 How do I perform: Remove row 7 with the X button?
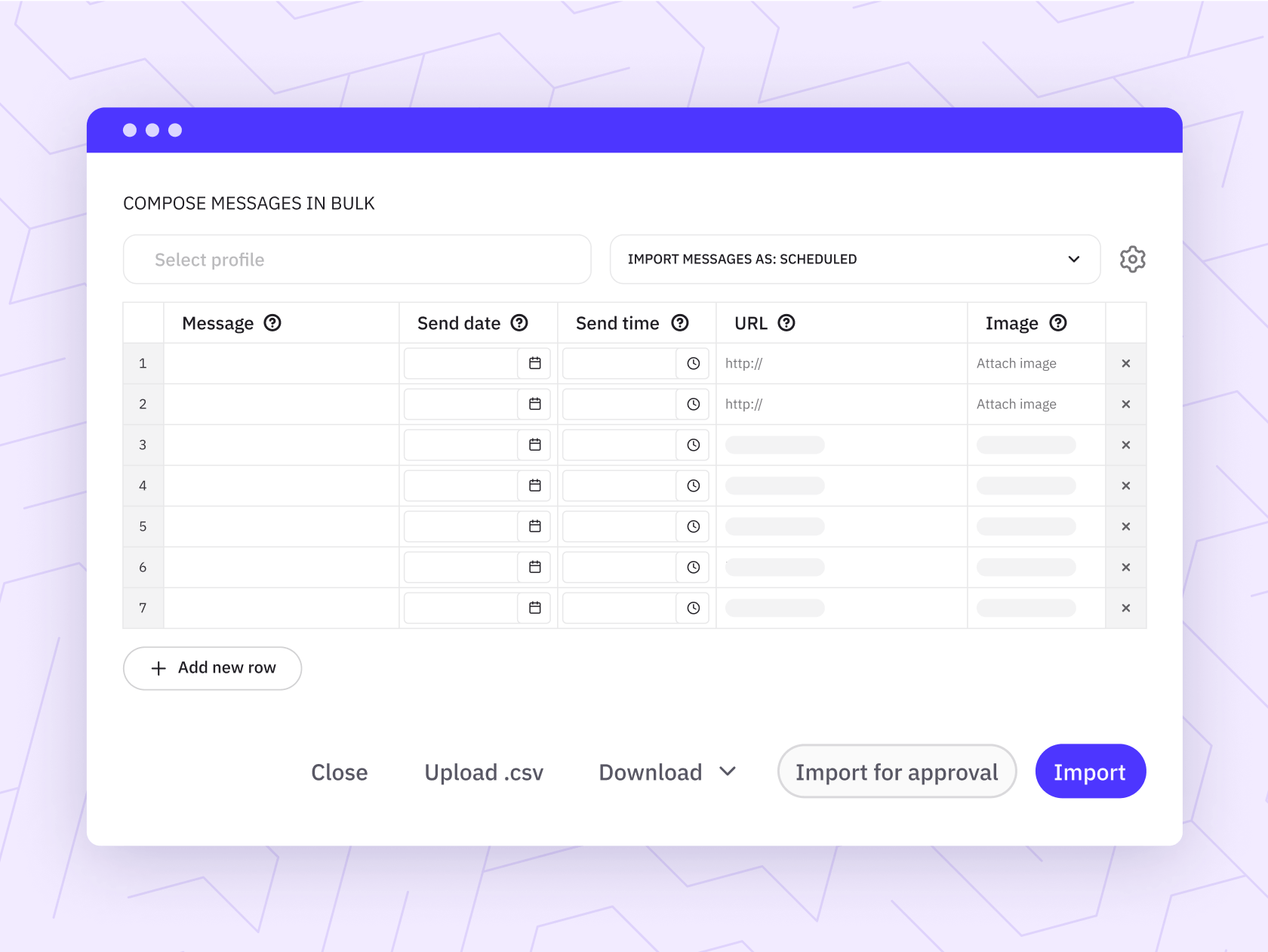coord(1125,608)
